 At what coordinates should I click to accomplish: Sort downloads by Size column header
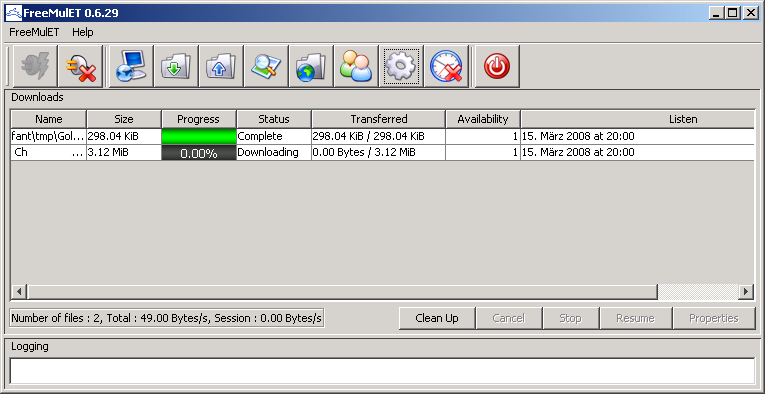[x=124, y=119]
